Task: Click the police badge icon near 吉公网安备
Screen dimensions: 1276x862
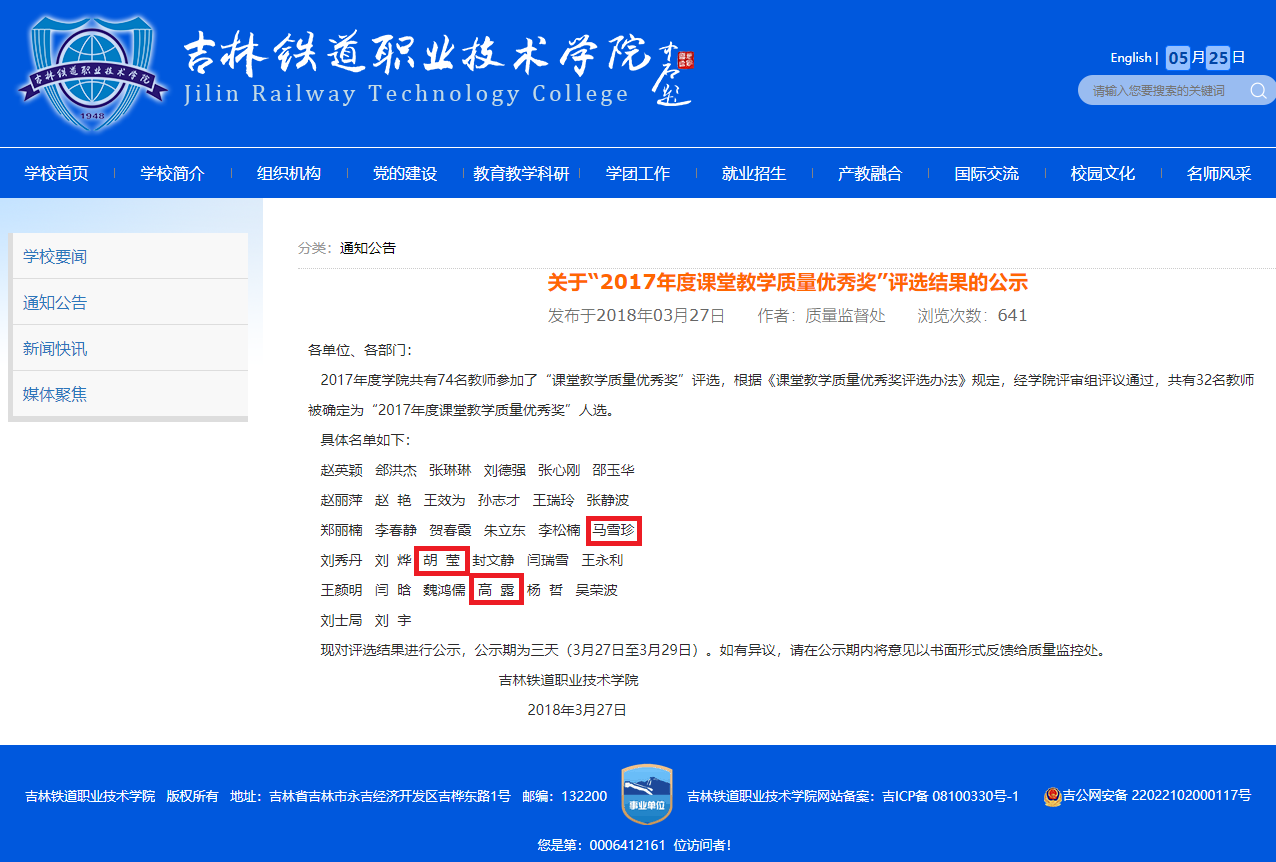Action: click(1052, 796)
